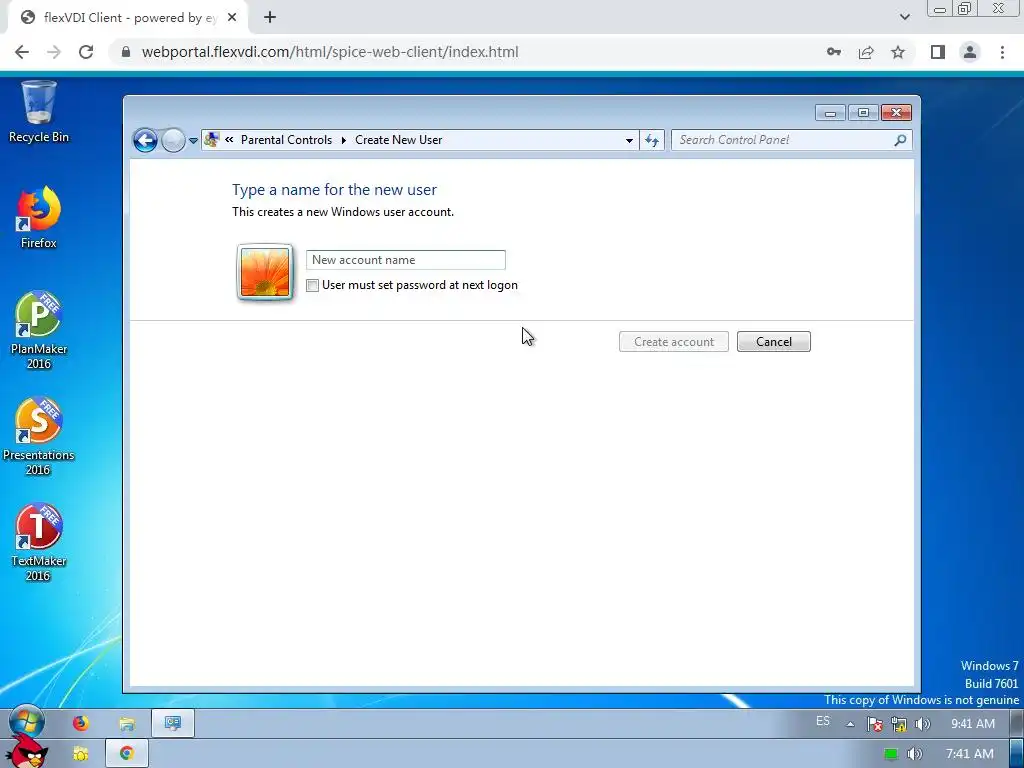Click the outer taskbar speaker icon
The image size is (1024, 768).
[x=915, y=754]
